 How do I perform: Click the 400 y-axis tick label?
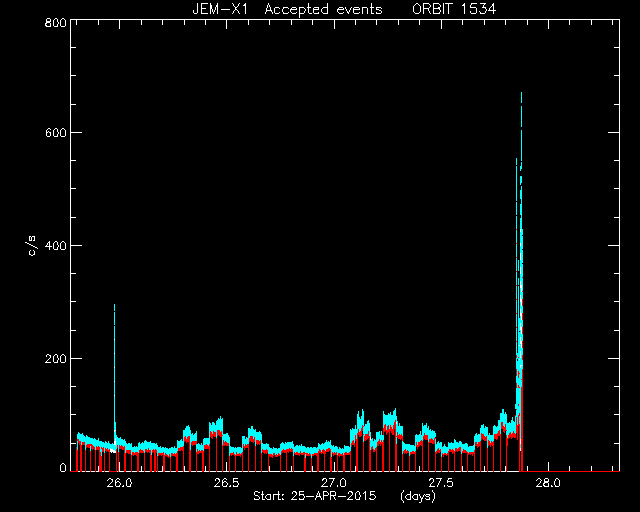(55, 246)
